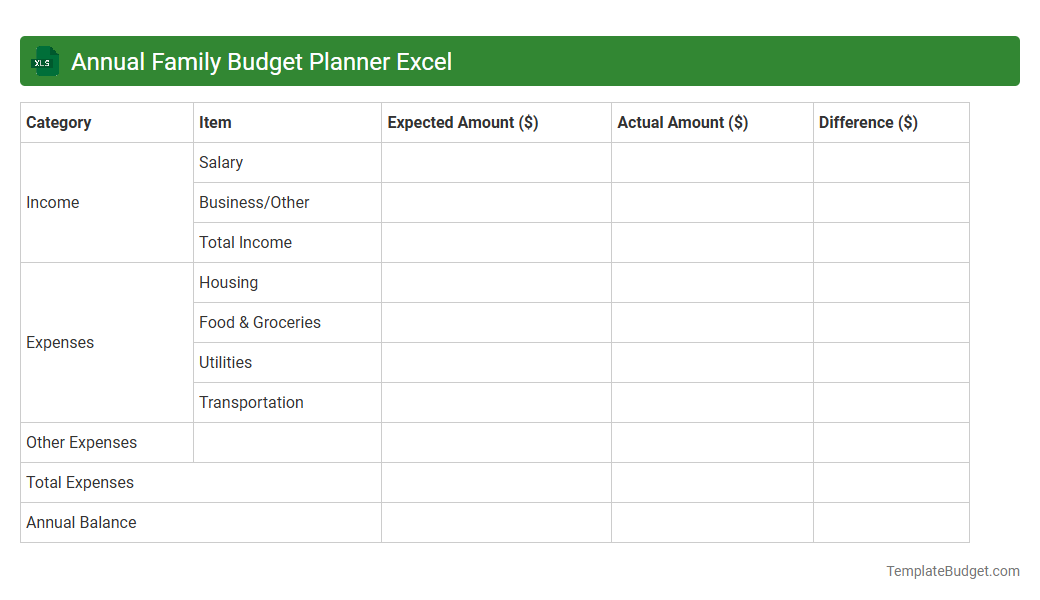Click the Actual Amount ($) header

click(682, 122)
